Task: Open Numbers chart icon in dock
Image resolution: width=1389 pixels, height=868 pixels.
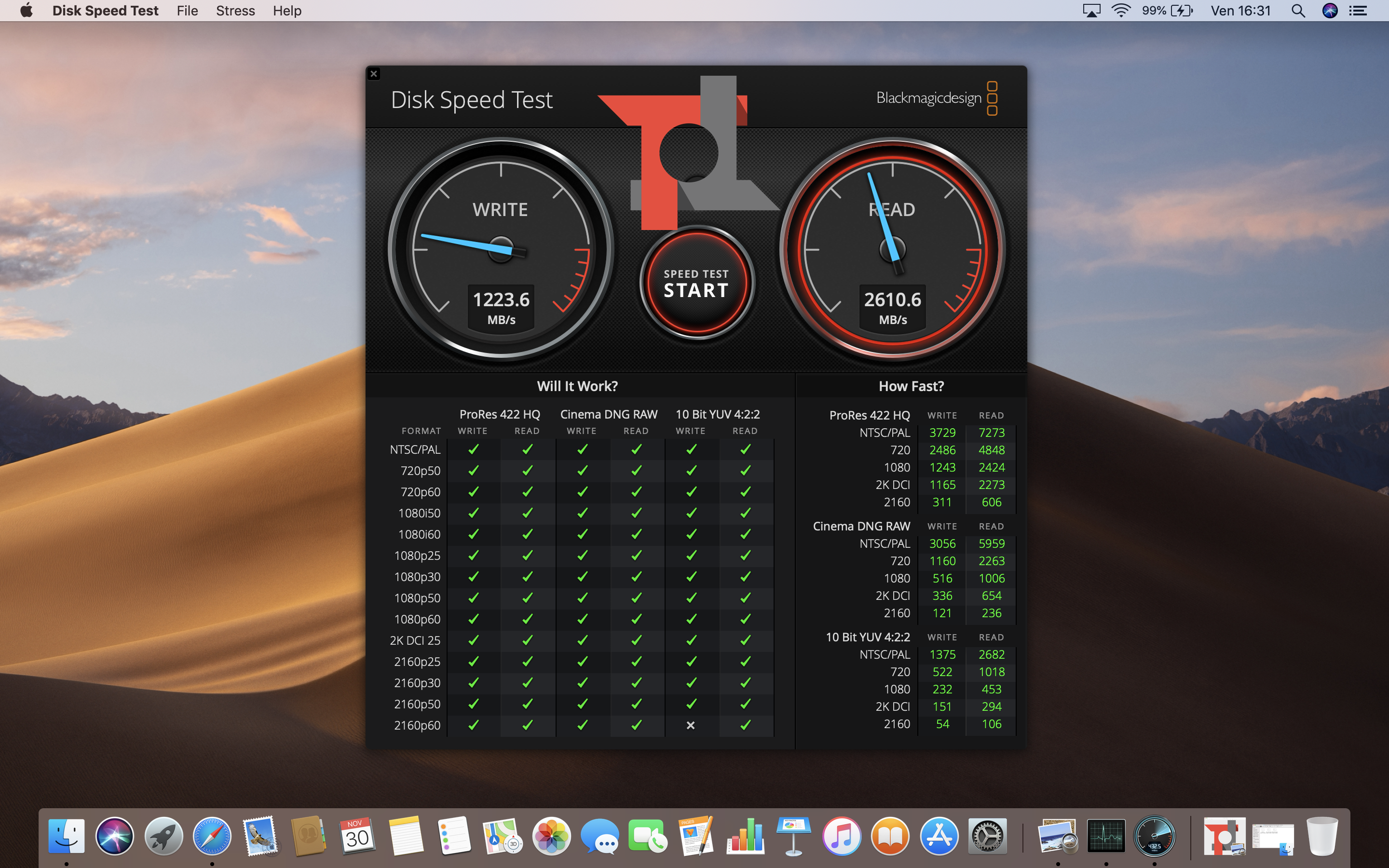Action: click(x=745, y=836)
